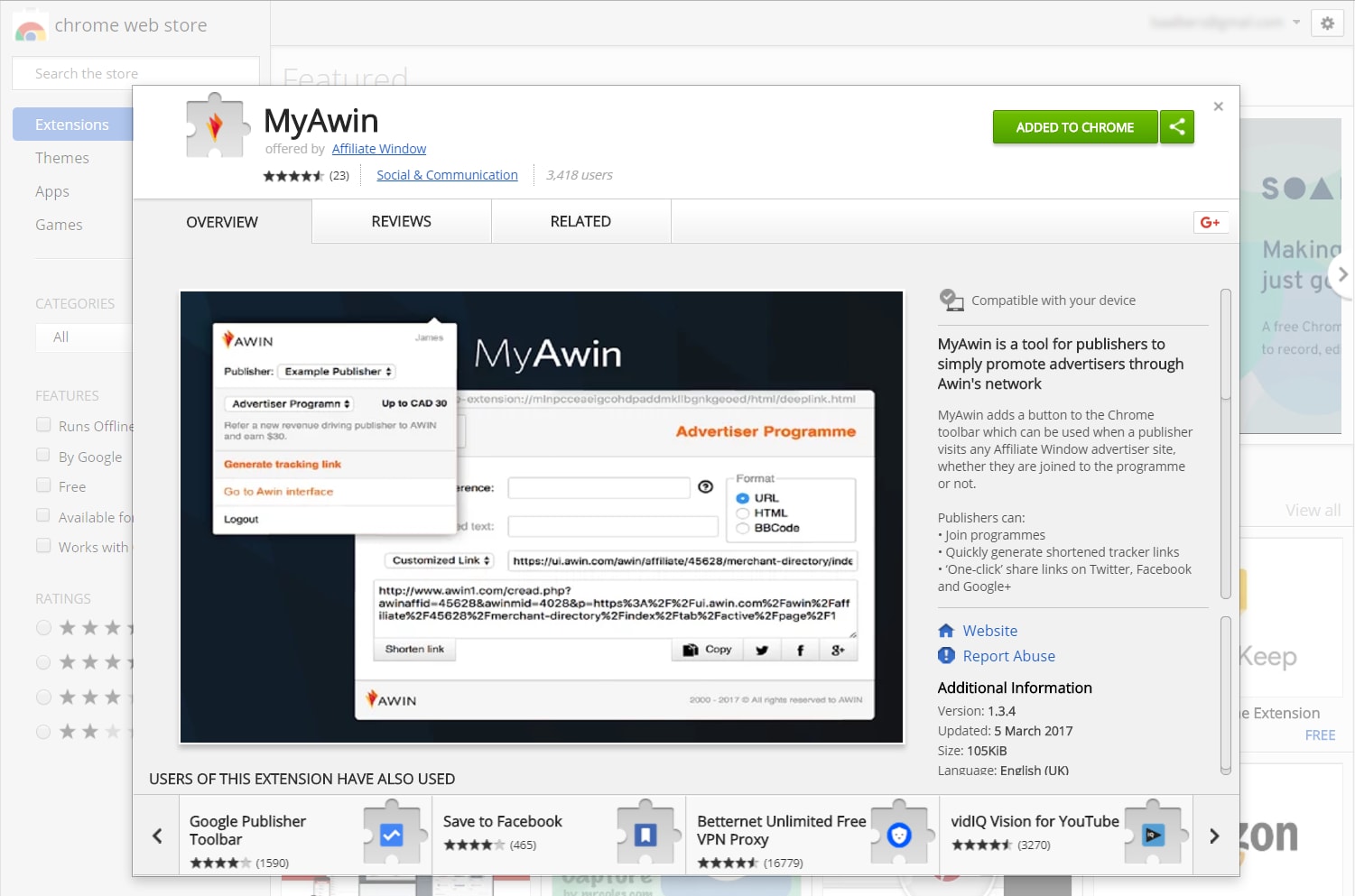Screen dimensions: 1355x896
Task: Click the Betternet VPN shield icon
Action: [899, 835]
